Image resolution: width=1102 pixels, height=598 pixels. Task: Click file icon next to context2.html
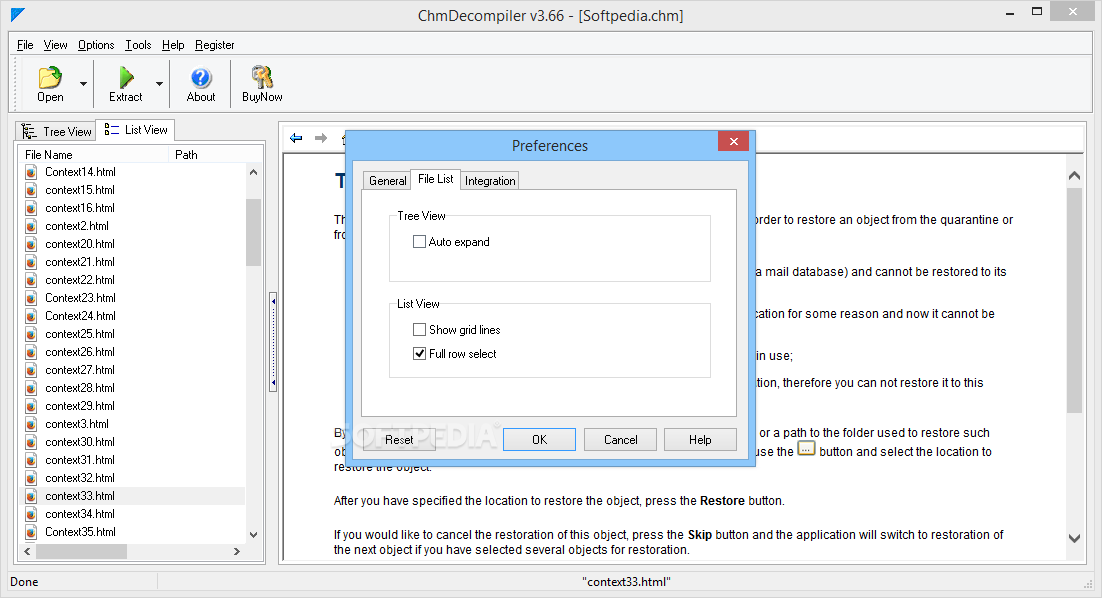click(31, 226)
